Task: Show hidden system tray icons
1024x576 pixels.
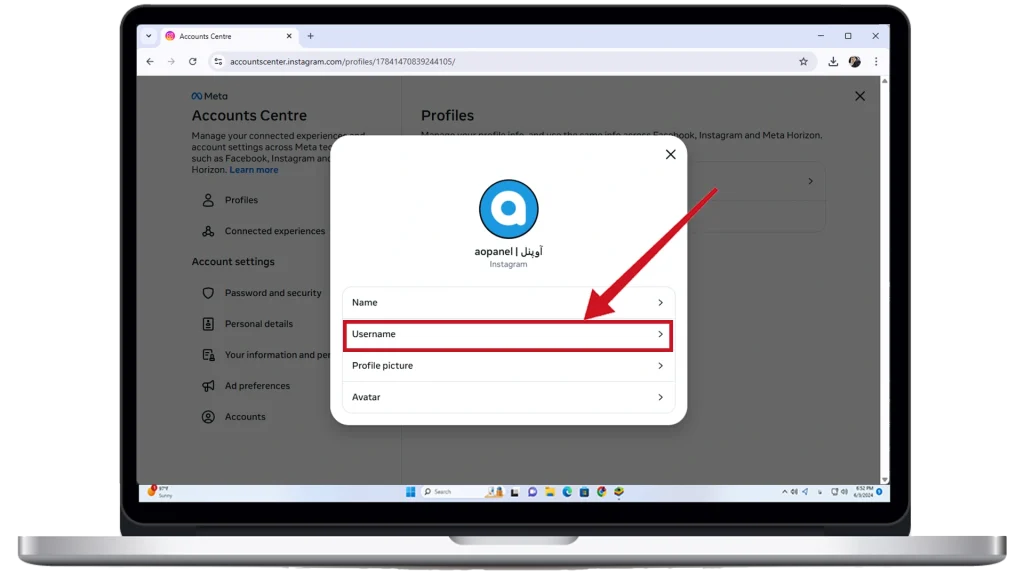Action: pyautogui.click(x=784, y=492)
